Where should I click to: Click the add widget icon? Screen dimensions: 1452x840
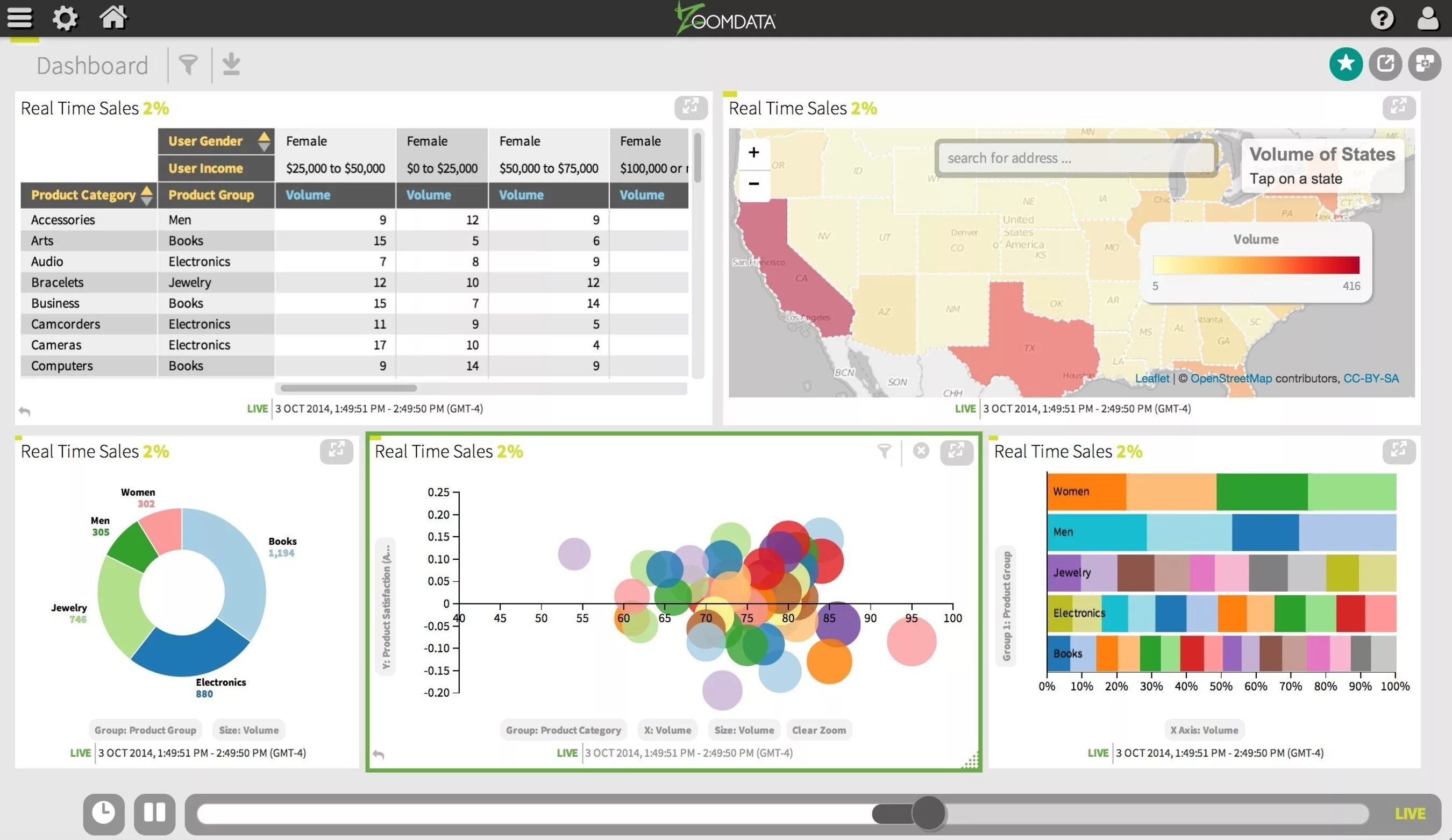(x=1425, y=63)
